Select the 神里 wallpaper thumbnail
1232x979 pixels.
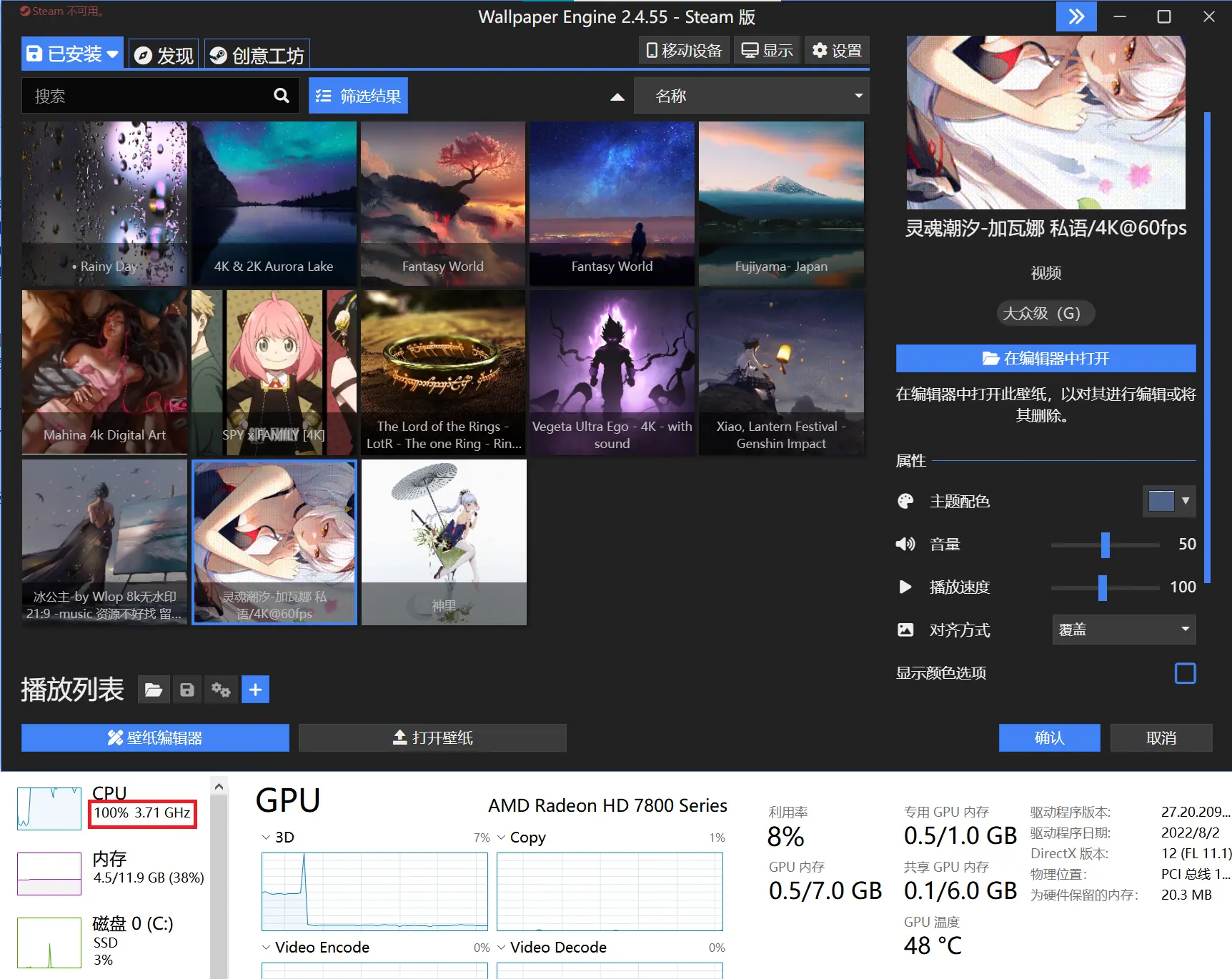pos(444,542)
